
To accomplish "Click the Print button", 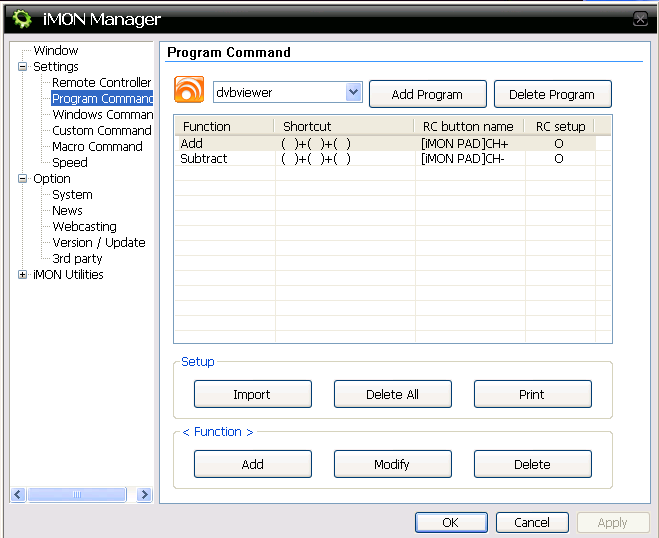I will 532,394.
